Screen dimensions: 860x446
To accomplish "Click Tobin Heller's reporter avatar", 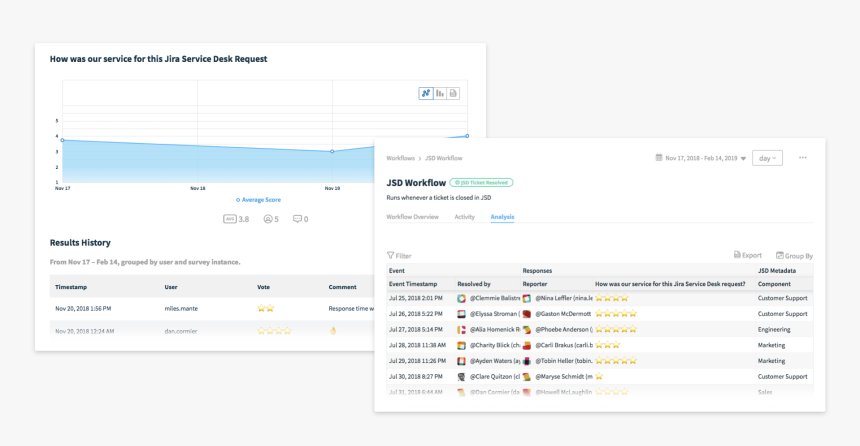I will pos(527,361).
